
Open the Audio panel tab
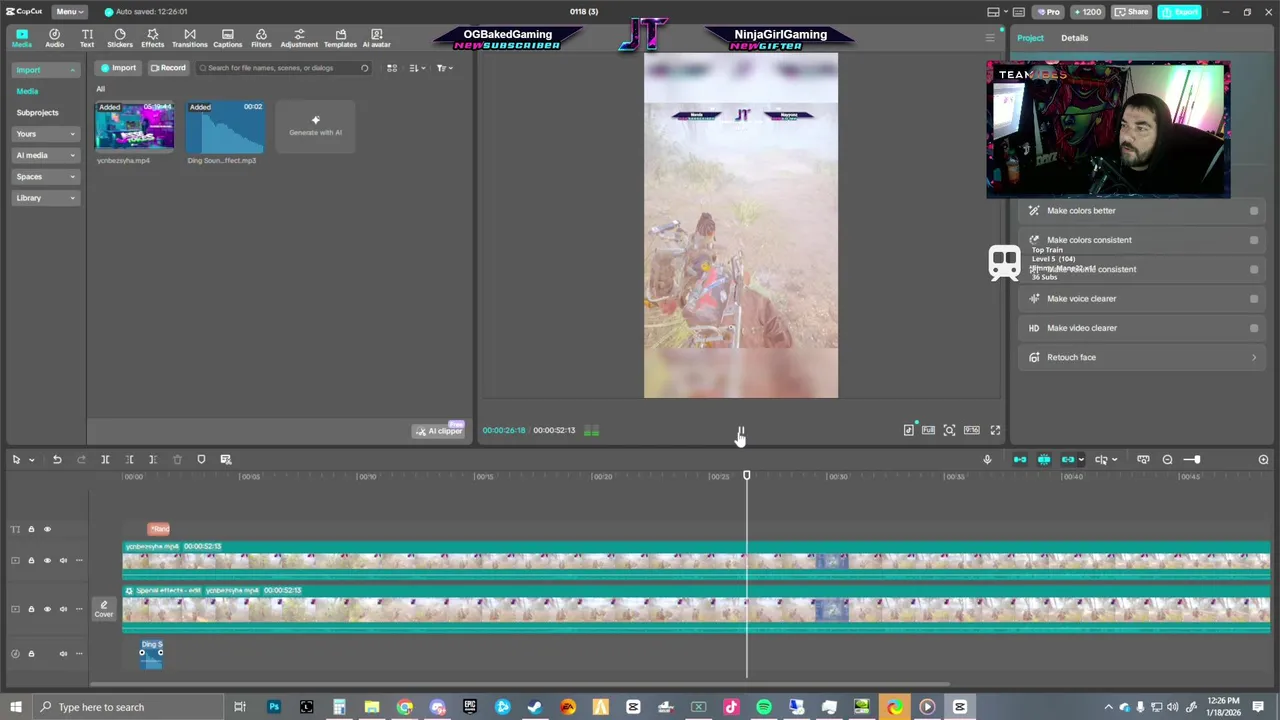pyautogui.click(x=54, y=38)
